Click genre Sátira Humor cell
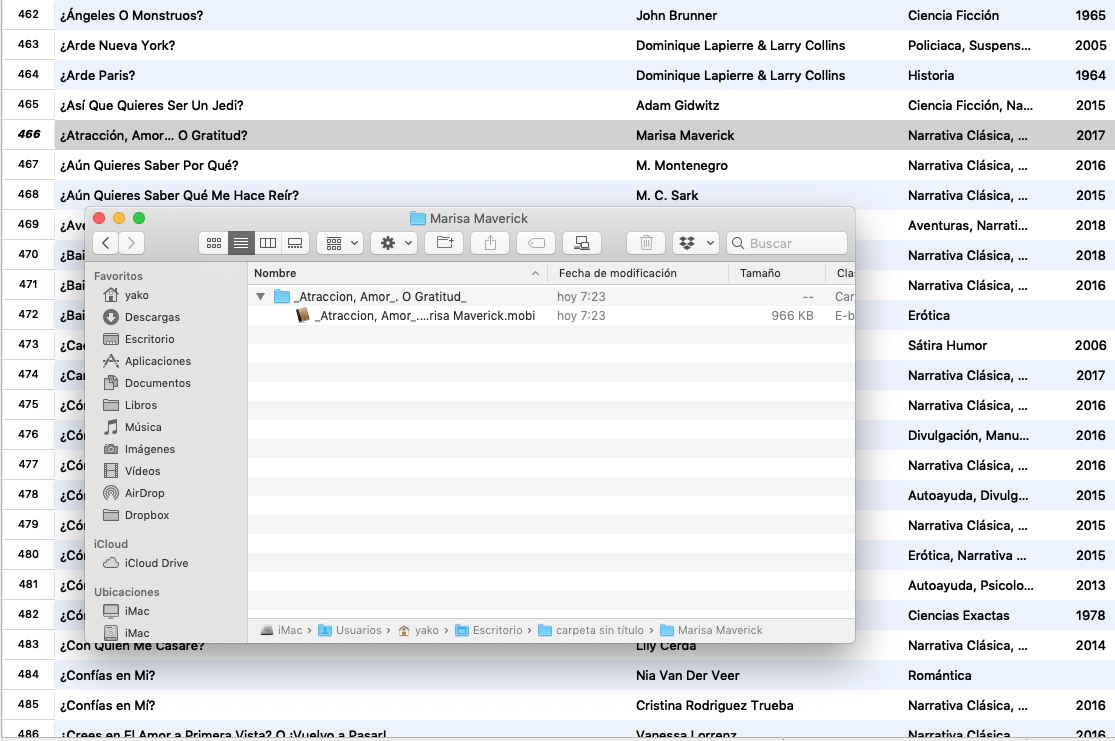 (x=947, y=346)
